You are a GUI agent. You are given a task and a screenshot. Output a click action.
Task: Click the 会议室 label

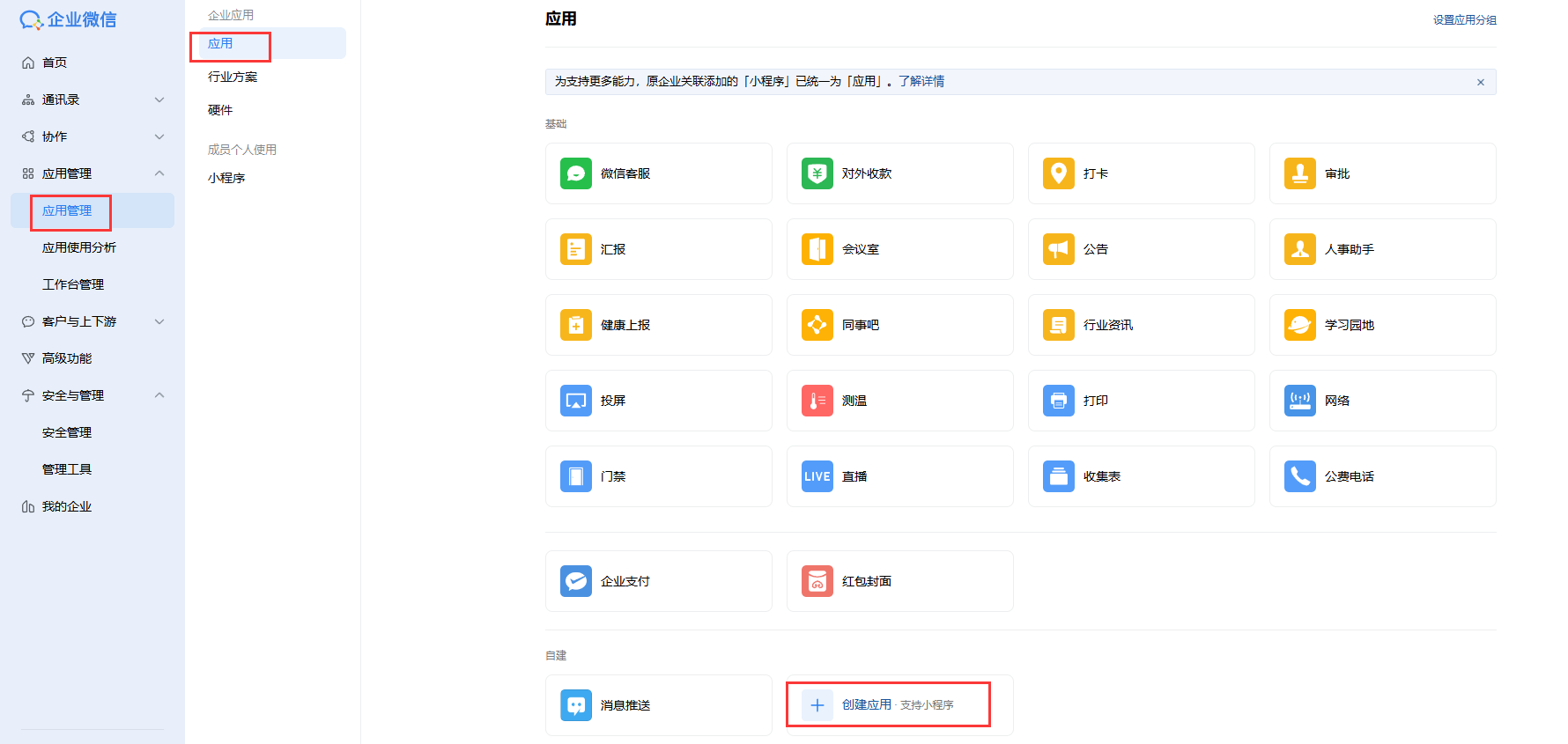click(861, 249)
